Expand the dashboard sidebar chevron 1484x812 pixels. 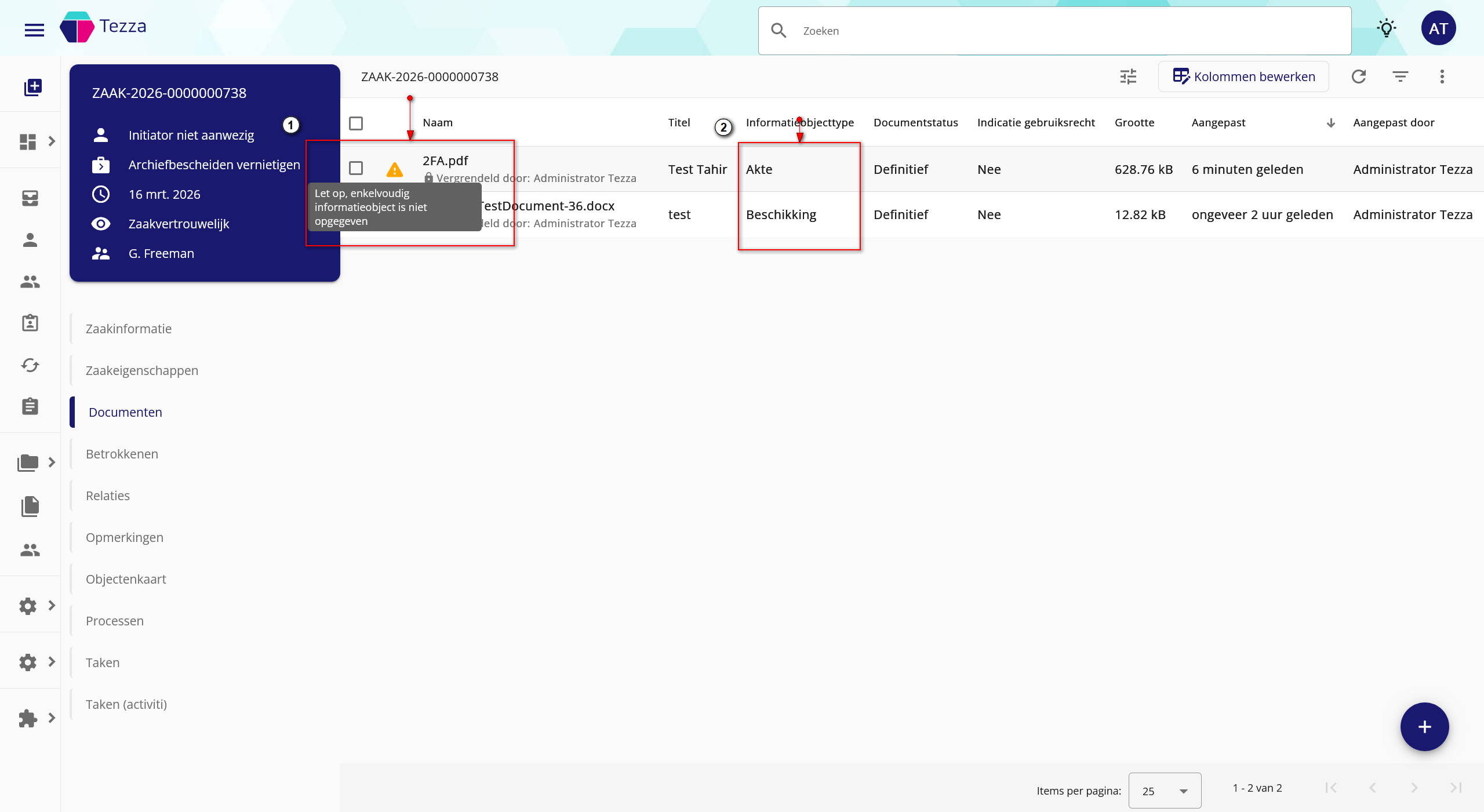click(x=52, y=141)
